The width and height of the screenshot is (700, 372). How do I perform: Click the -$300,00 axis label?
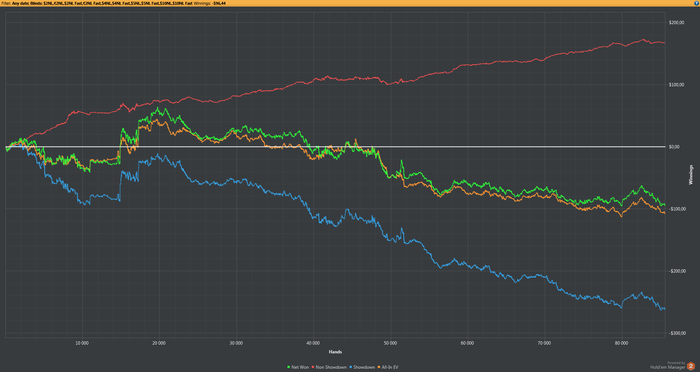click(x=677, y=333)
